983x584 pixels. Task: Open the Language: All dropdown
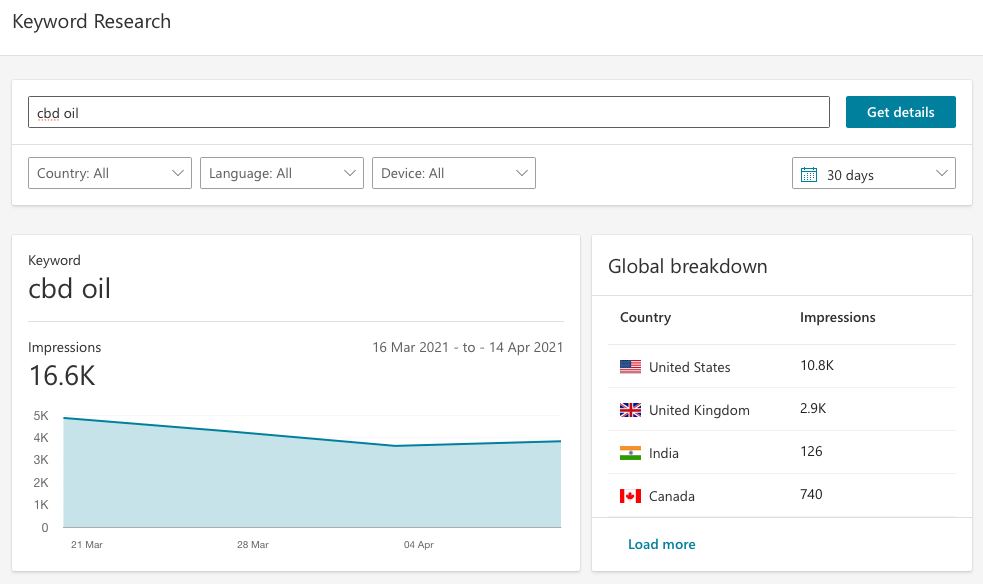pyautogui.click(x=281, y=173)
